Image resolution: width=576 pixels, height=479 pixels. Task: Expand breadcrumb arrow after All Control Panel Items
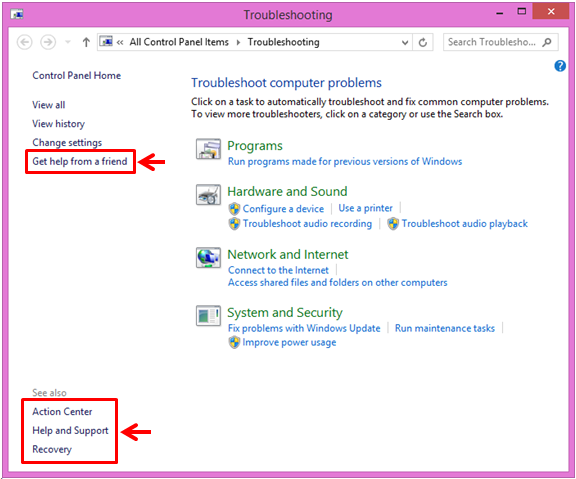tap(238, 42)
